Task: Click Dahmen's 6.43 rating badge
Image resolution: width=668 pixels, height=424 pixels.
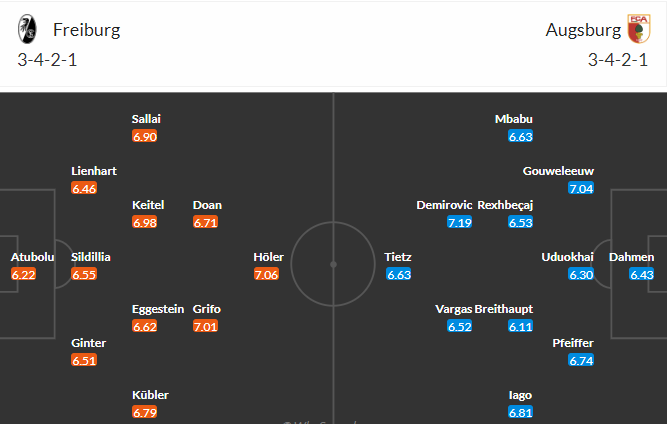Action: tap(642, 274)
